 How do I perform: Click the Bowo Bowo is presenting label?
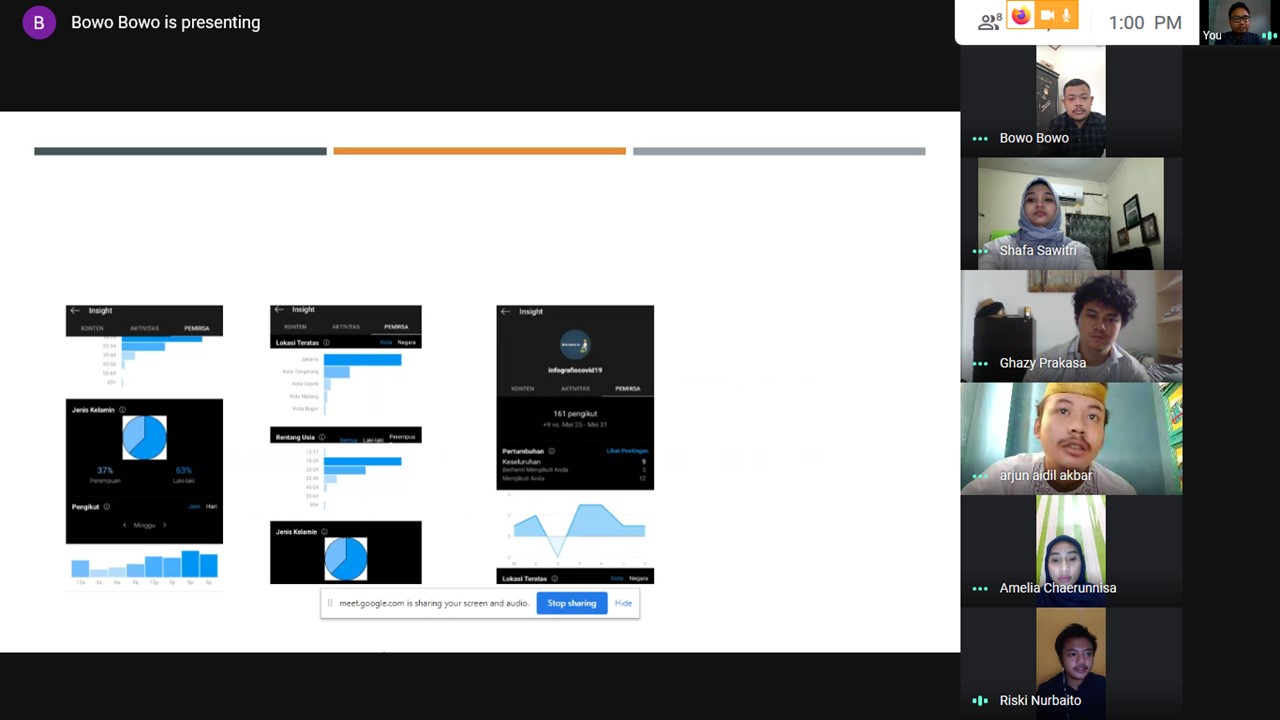166,22
